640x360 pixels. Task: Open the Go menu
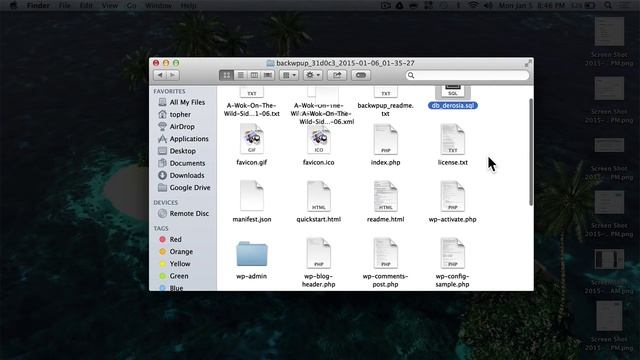(x=131, y=5)
